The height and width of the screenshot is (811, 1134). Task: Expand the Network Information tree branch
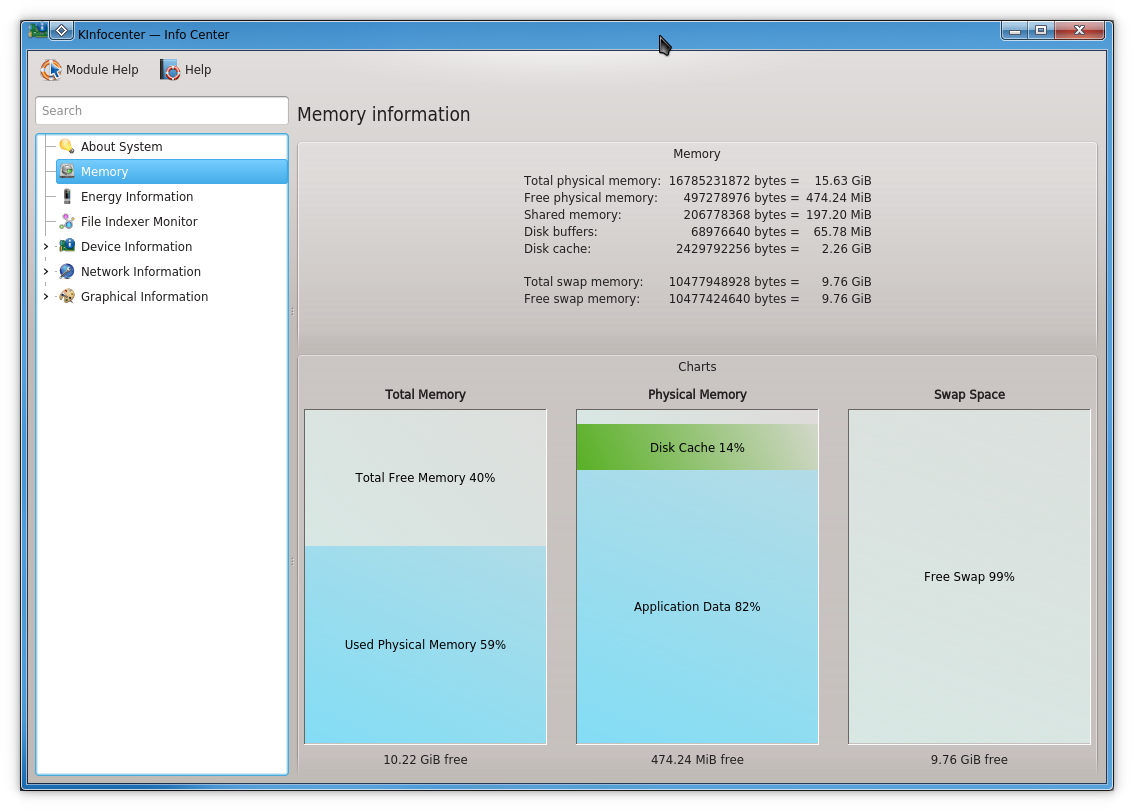point(46,271)
